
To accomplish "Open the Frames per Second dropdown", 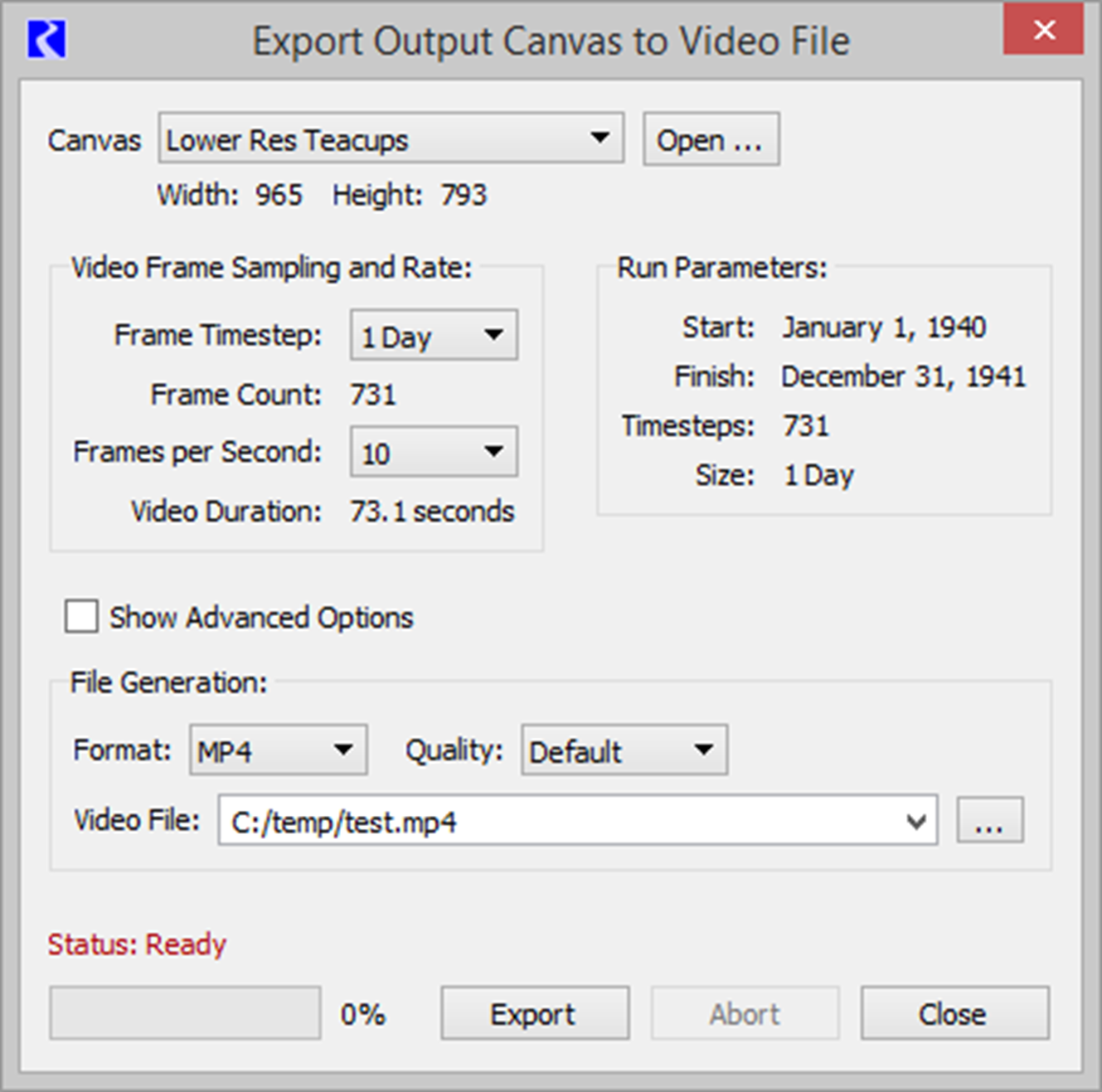I will click(434, 452).
